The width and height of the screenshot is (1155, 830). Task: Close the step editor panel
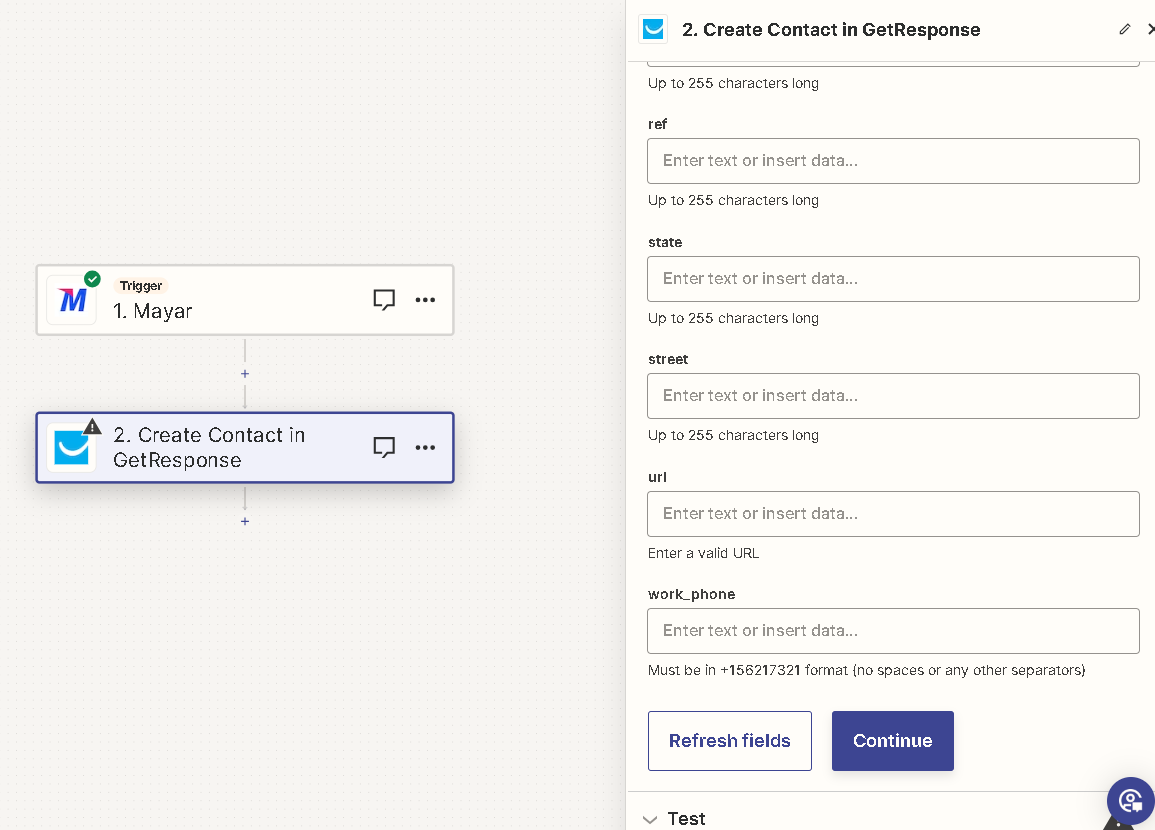[x=1150, y=29]
